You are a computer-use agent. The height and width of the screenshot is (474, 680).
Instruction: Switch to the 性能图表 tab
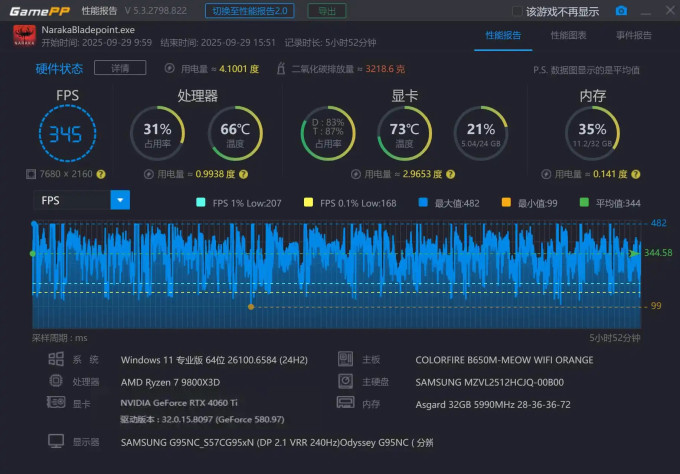pyautogui.click(x=569, y=36)
